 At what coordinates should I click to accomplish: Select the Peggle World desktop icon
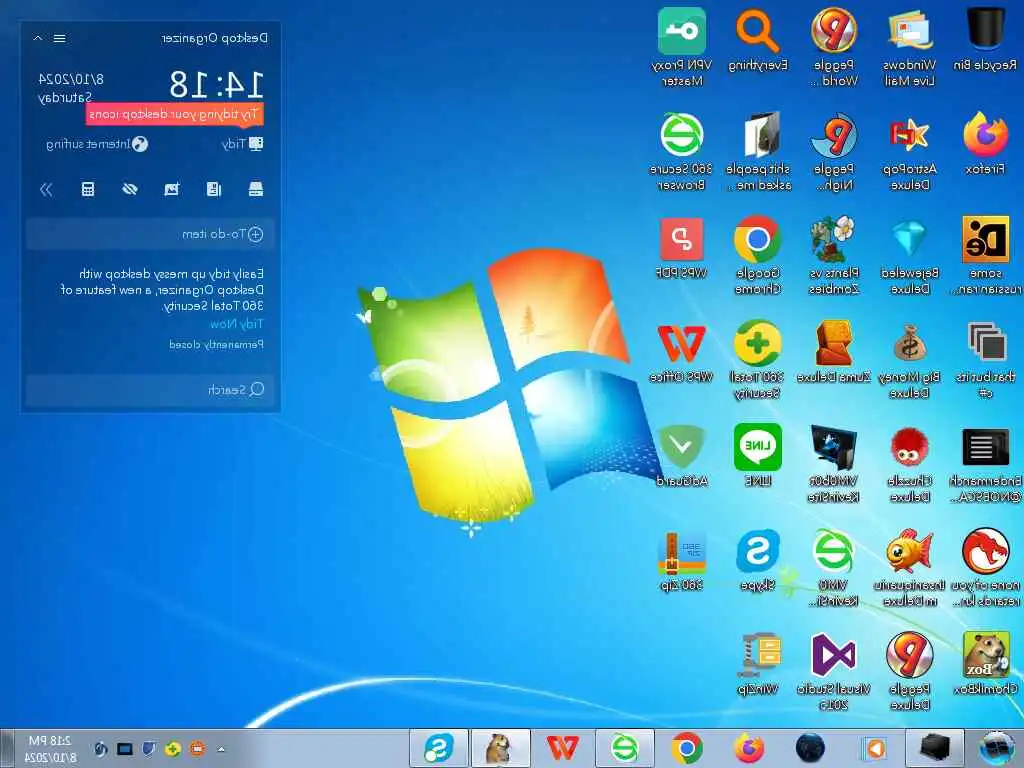tap(834, 47)
